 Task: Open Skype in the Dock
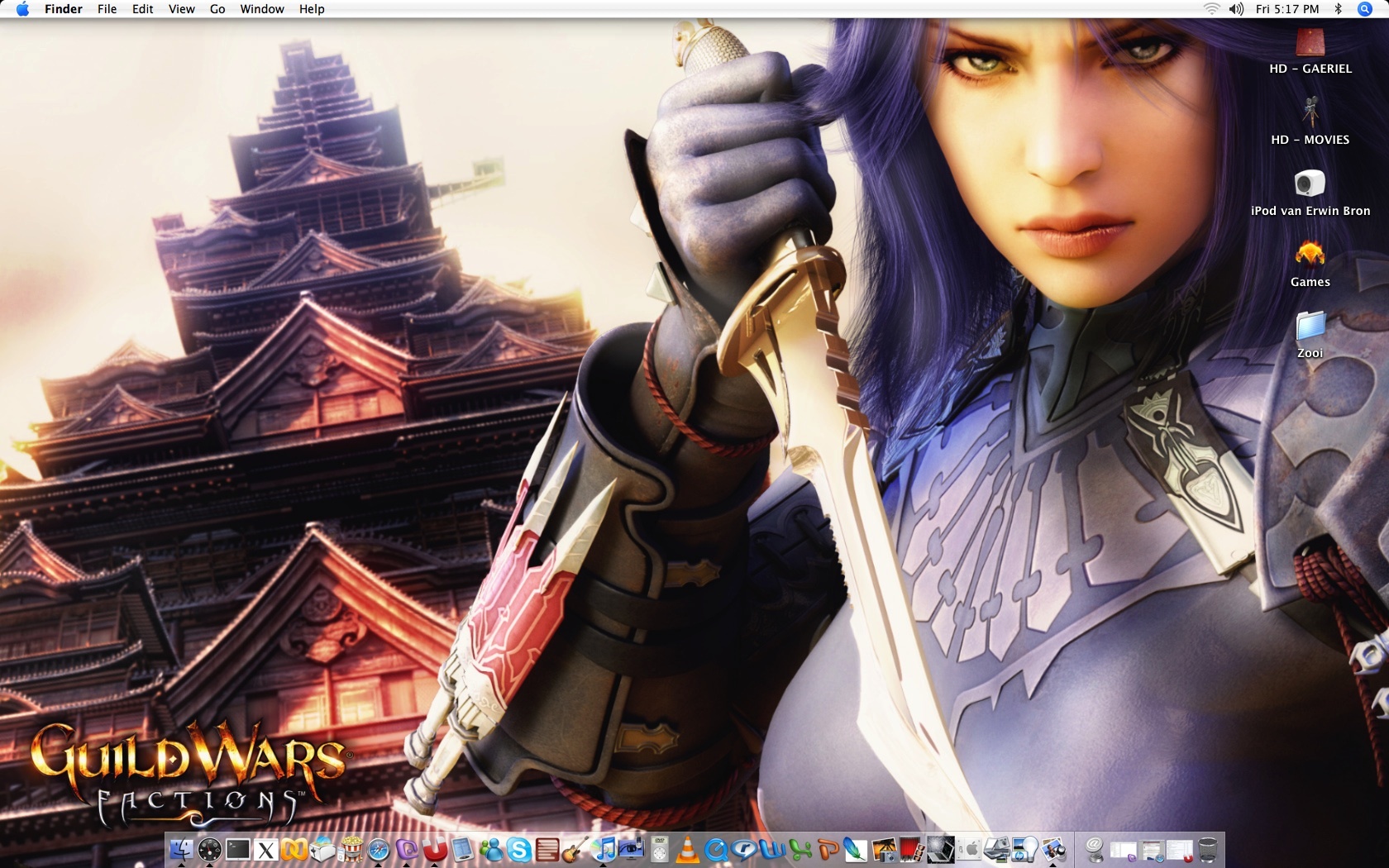point(519,849)
